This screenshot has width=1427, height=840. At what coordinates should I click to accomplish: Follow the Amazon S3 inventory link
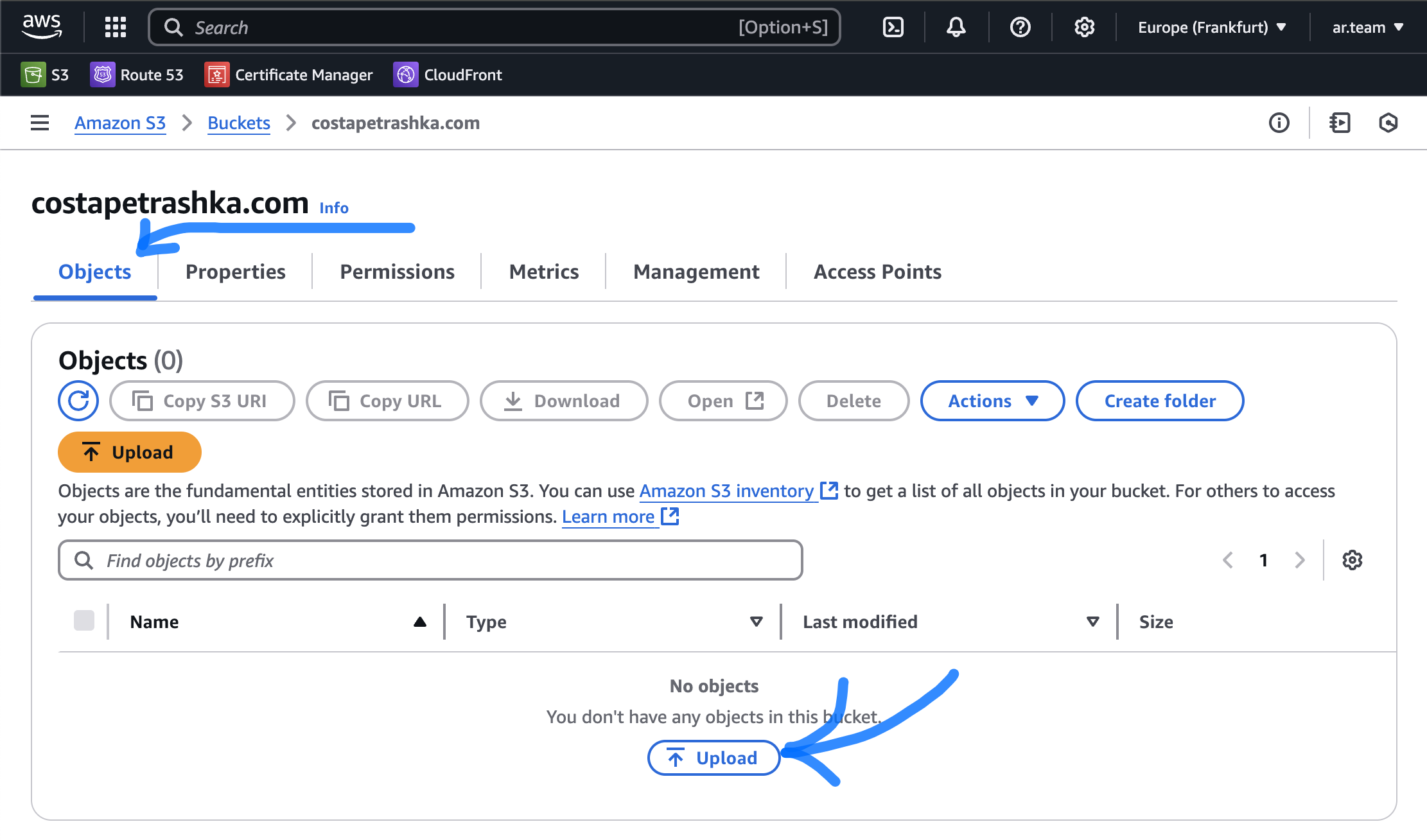[726, 491]
